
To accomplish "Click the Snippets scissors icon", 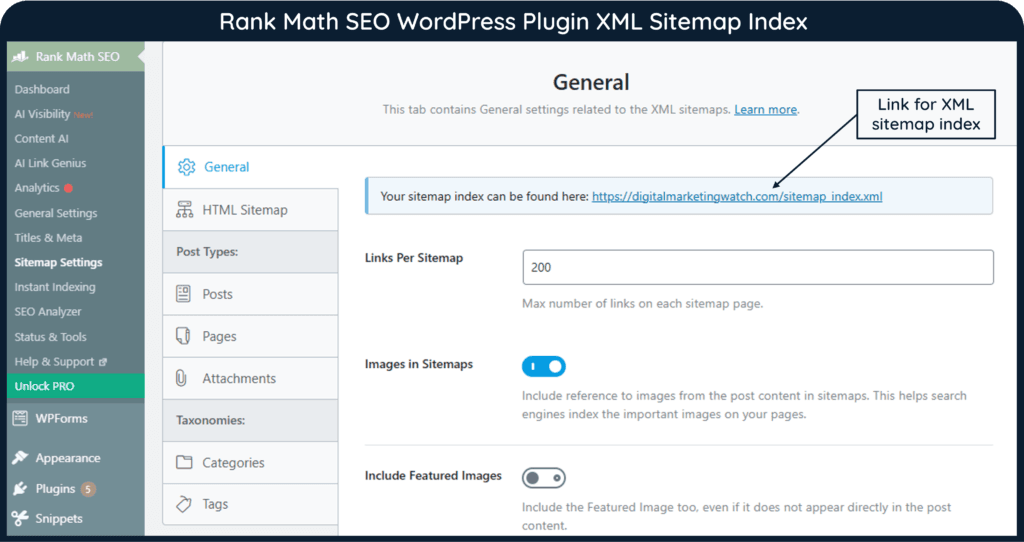I will coord(20,518).
